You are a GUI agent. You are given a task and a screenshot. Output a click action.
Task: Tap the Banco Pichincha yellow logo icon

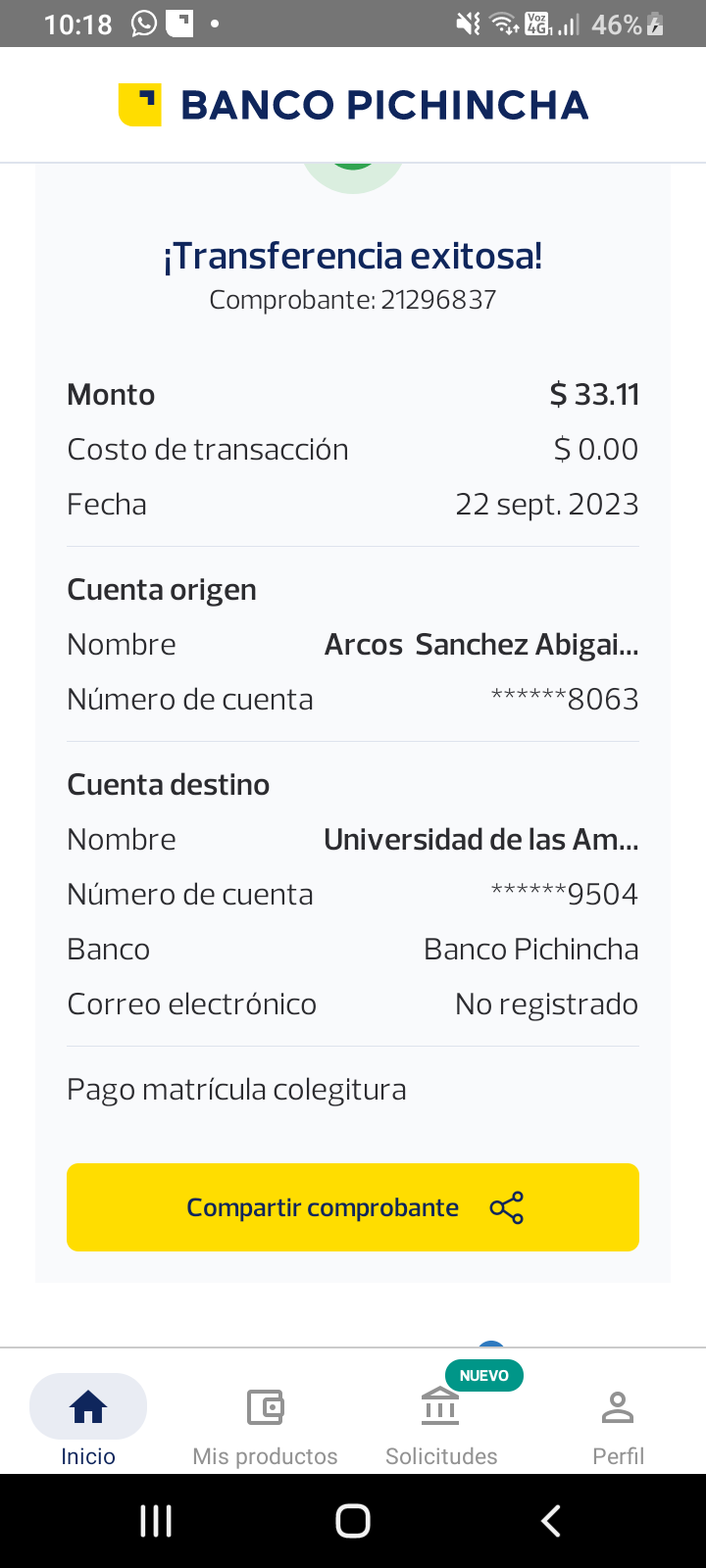point(139,105)
